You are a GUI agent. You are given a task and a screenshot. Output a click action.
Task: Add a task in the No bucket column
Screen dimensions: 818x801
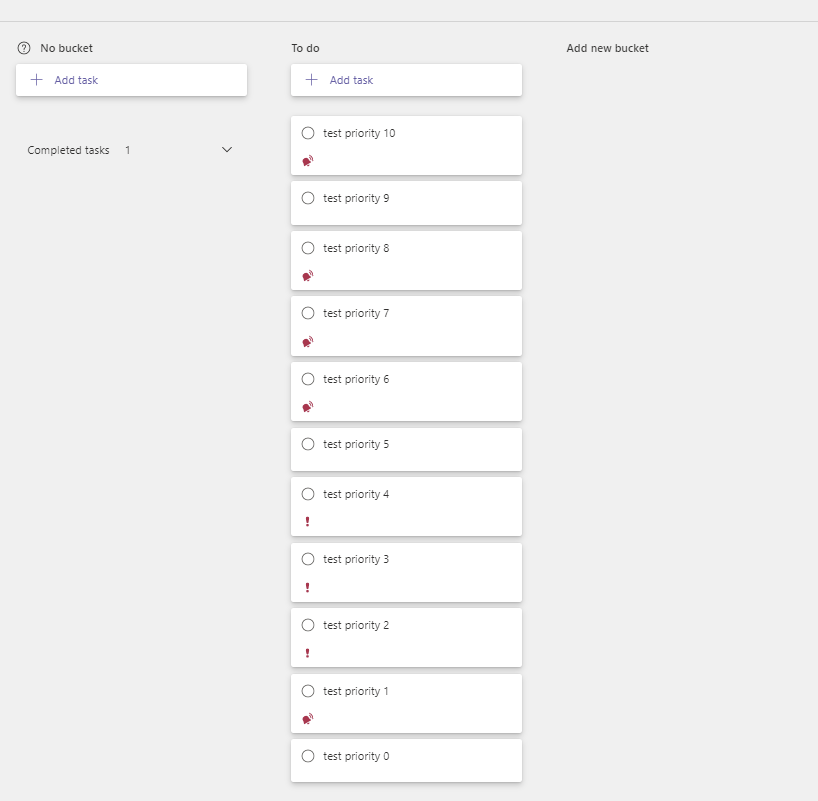coord(76,80)
